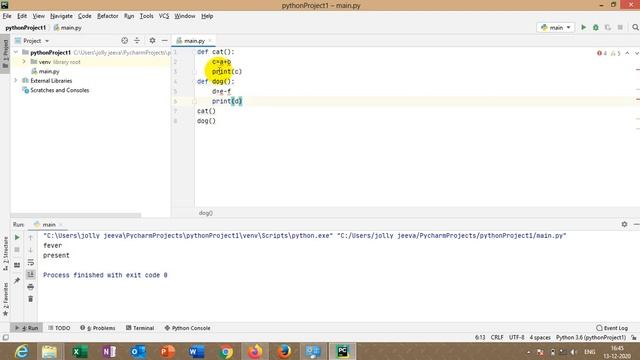Click dog() breadcrumb below editor

(206, 213)
